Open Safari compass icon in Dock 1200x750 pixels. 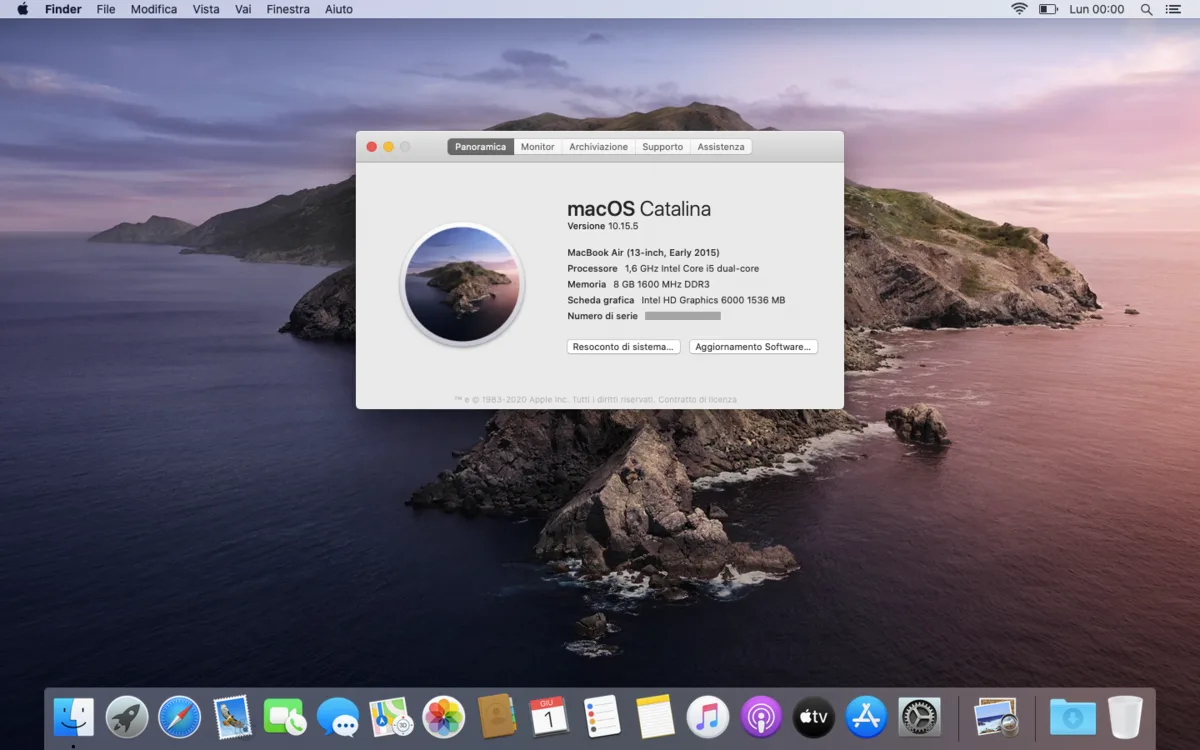pyautogui.click(x=180, y=717)
